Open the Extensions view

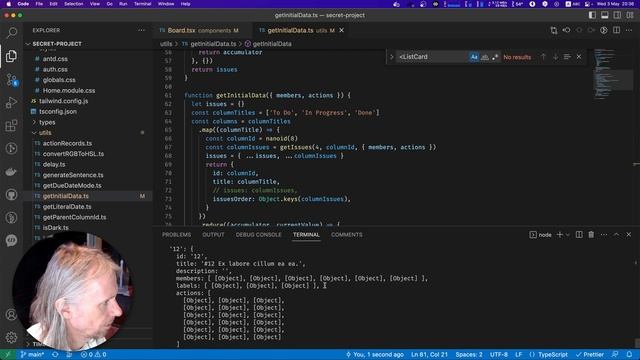pos(11,125)
